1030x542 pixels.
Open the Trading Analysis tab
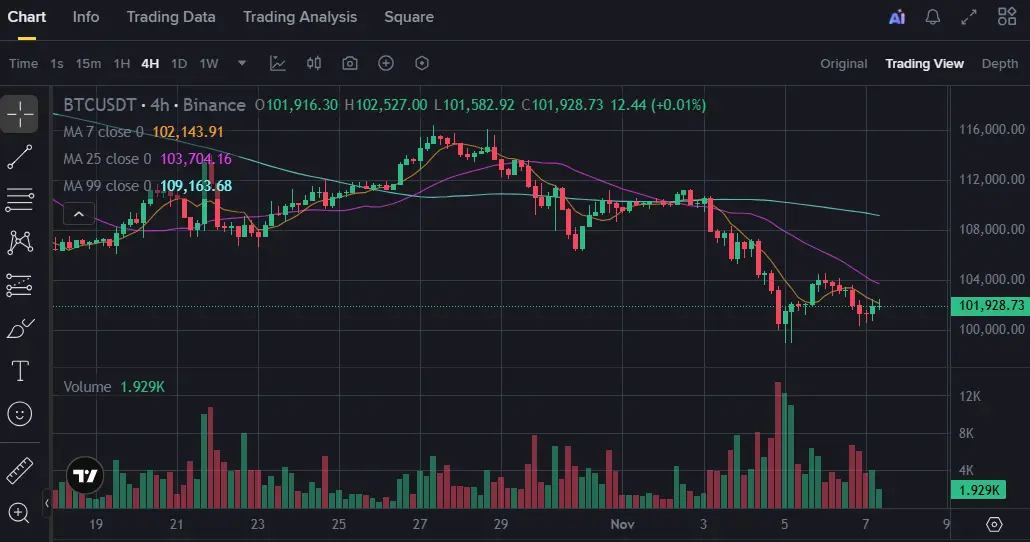click(x=300, y=16)
